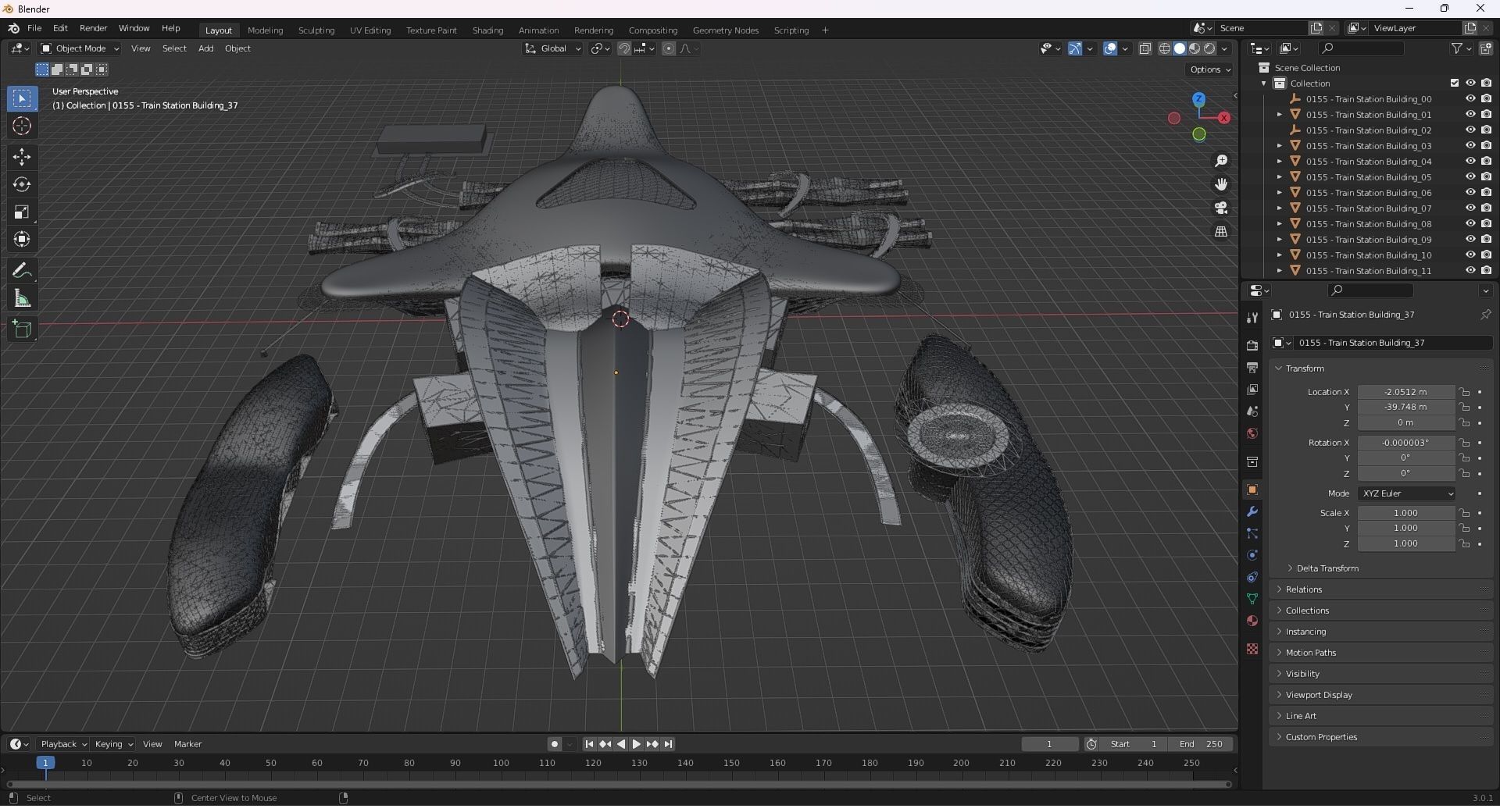Open the Modifier wrench properties tab
Viewport: 1500px width, 812px height.
[1252, 511]
